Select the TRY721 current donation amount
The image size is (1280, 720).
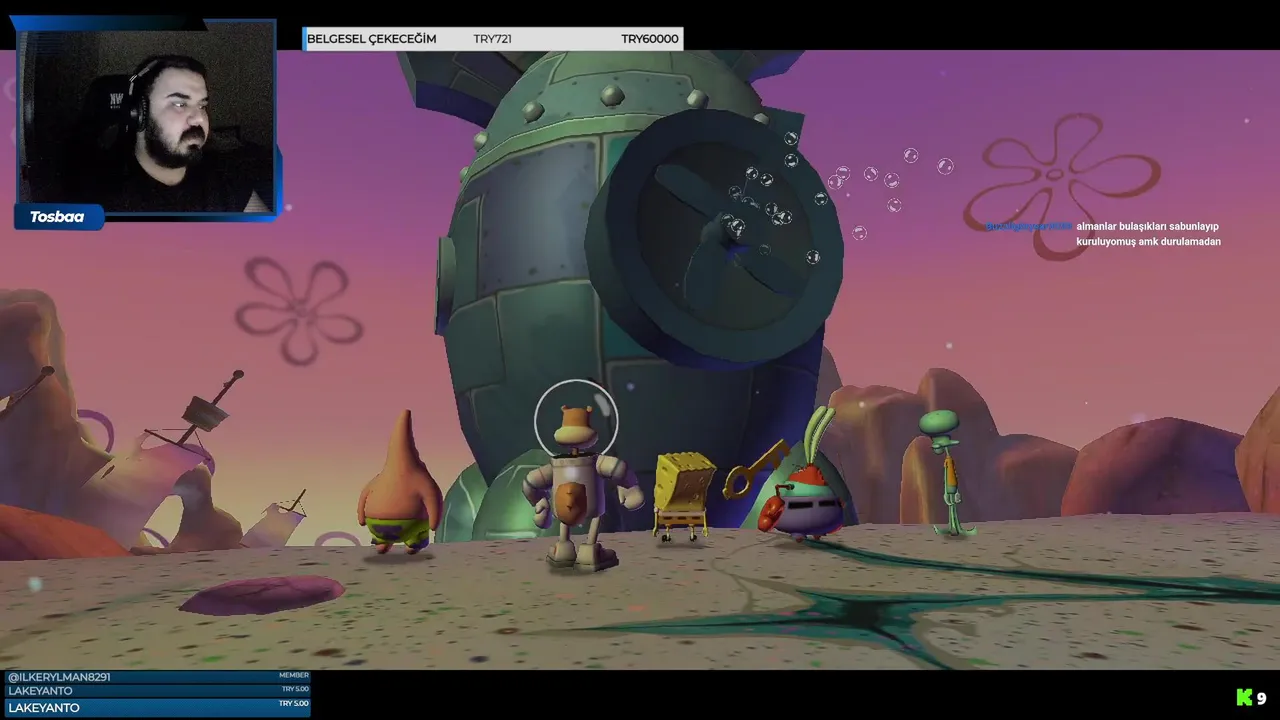pyautogui.click(x=492, y=39)
